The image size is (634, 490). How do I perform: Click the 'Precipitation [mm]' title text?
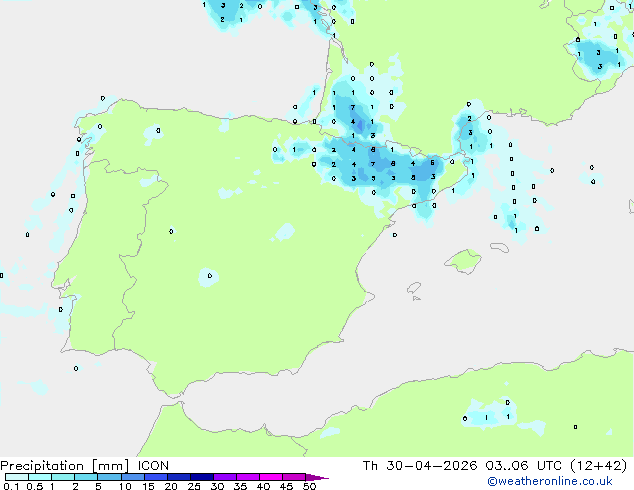point(65,466)
